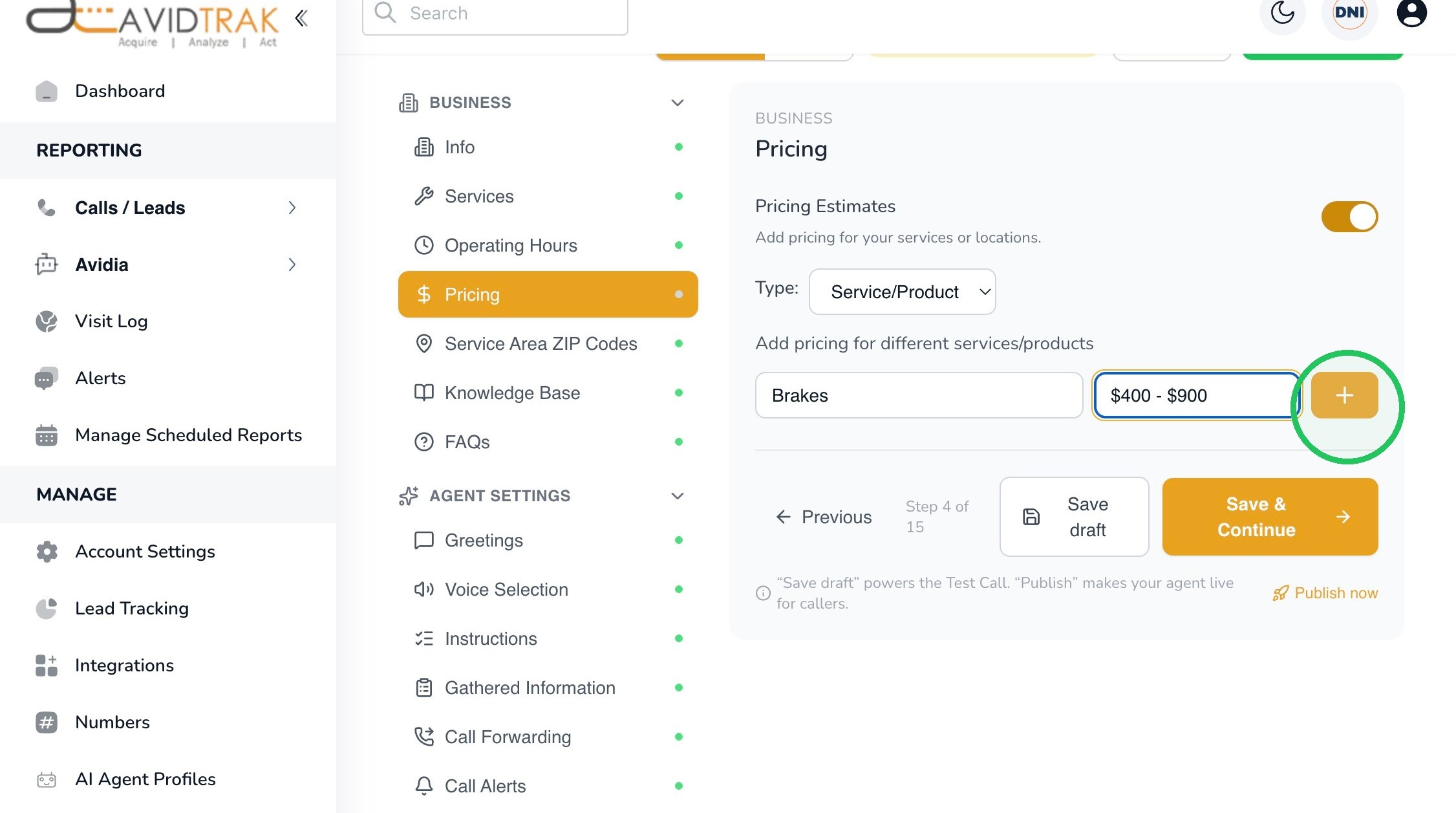Expand the Calls / Leads submenu arrow
Viewport: 1456px width, 813px height.
coord(292,208)
